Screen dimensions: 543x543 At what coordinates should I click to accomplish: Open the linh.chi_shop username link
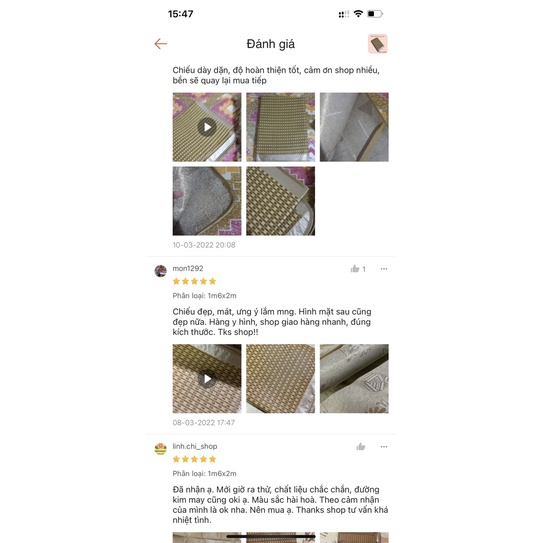195,446
